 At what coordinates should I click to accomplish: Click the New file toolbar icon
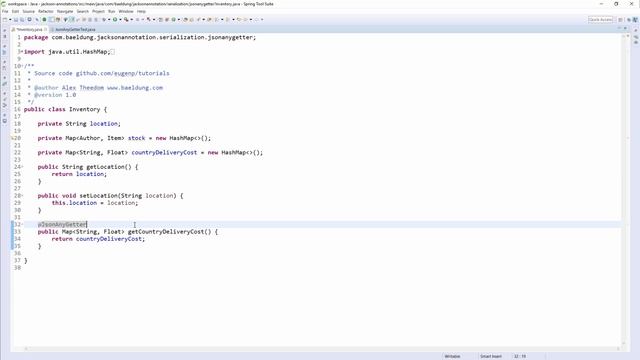(x=5, y=20)
